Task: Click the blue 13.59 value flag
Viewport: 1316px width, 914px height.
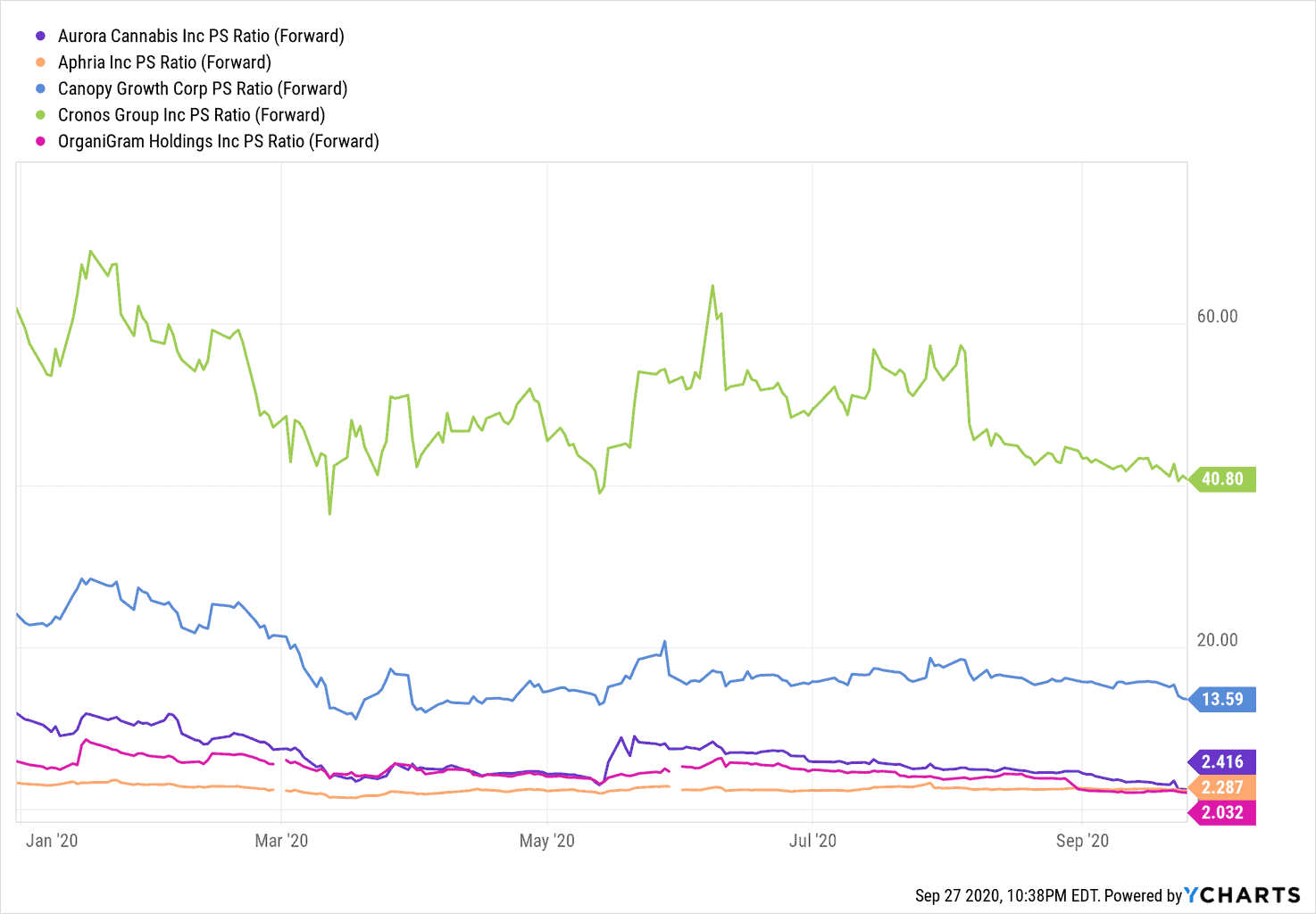Action: pyautogui.click(x=1222, y=699)
